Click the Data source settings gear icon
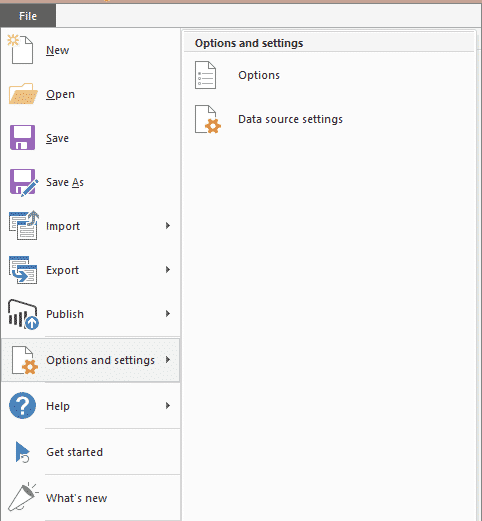Image resolution: width=482 pixels, height=521 pixels. (x=208, y=119)
